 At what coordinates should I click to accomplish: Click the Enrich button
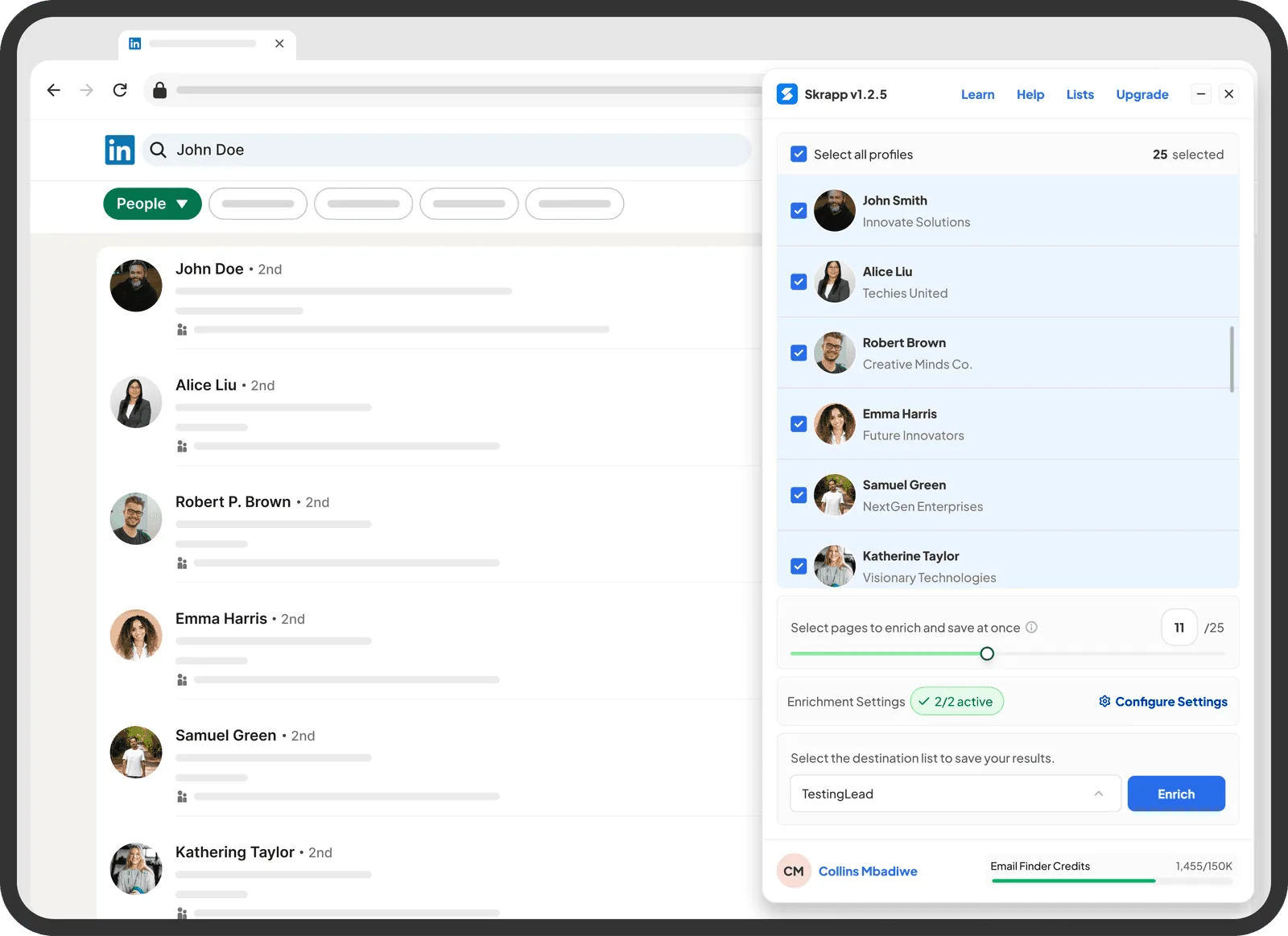(x=1176, y=794)
